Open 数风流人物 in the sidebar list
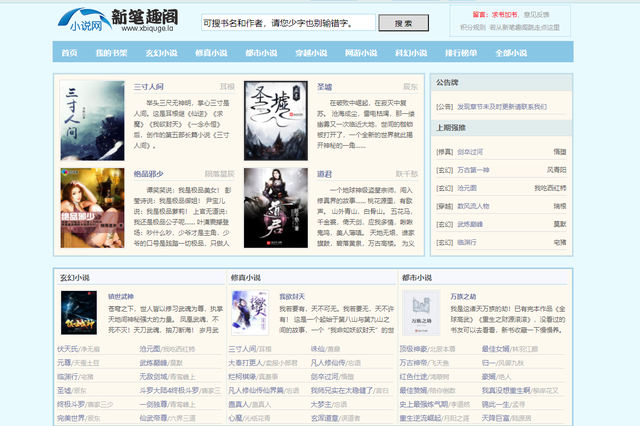This screenshot has height=426, width=640. point(473,206)
